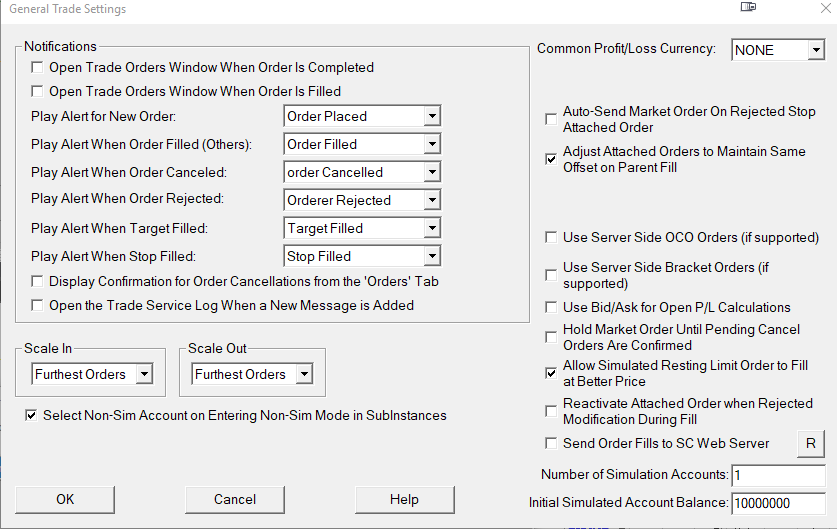The width and height of the screenshot is (837, 529).
Task: Click the icon next to the close button
Action: pos(748,8)
